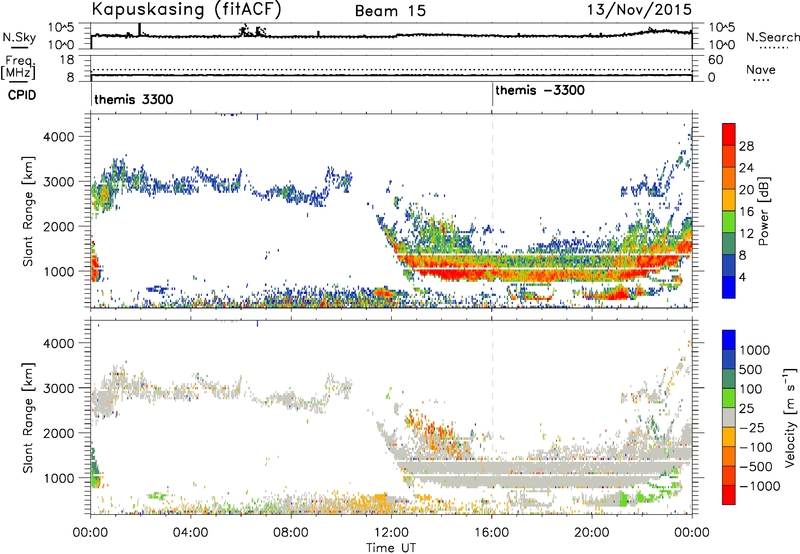Click the date 13/Nov/2015
Image resolution: width=800 pixels, height=554 pixels.
point(639,9)
